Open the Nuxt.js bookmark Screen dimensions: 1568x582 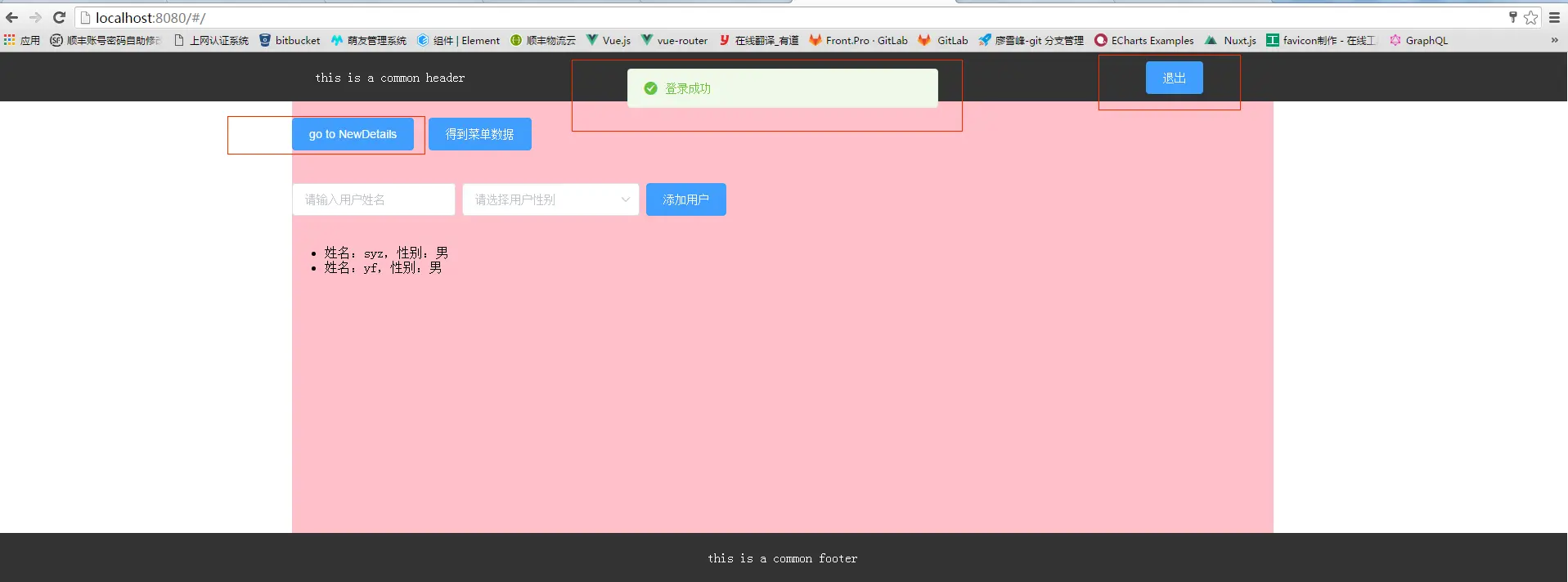[1230, 40]
